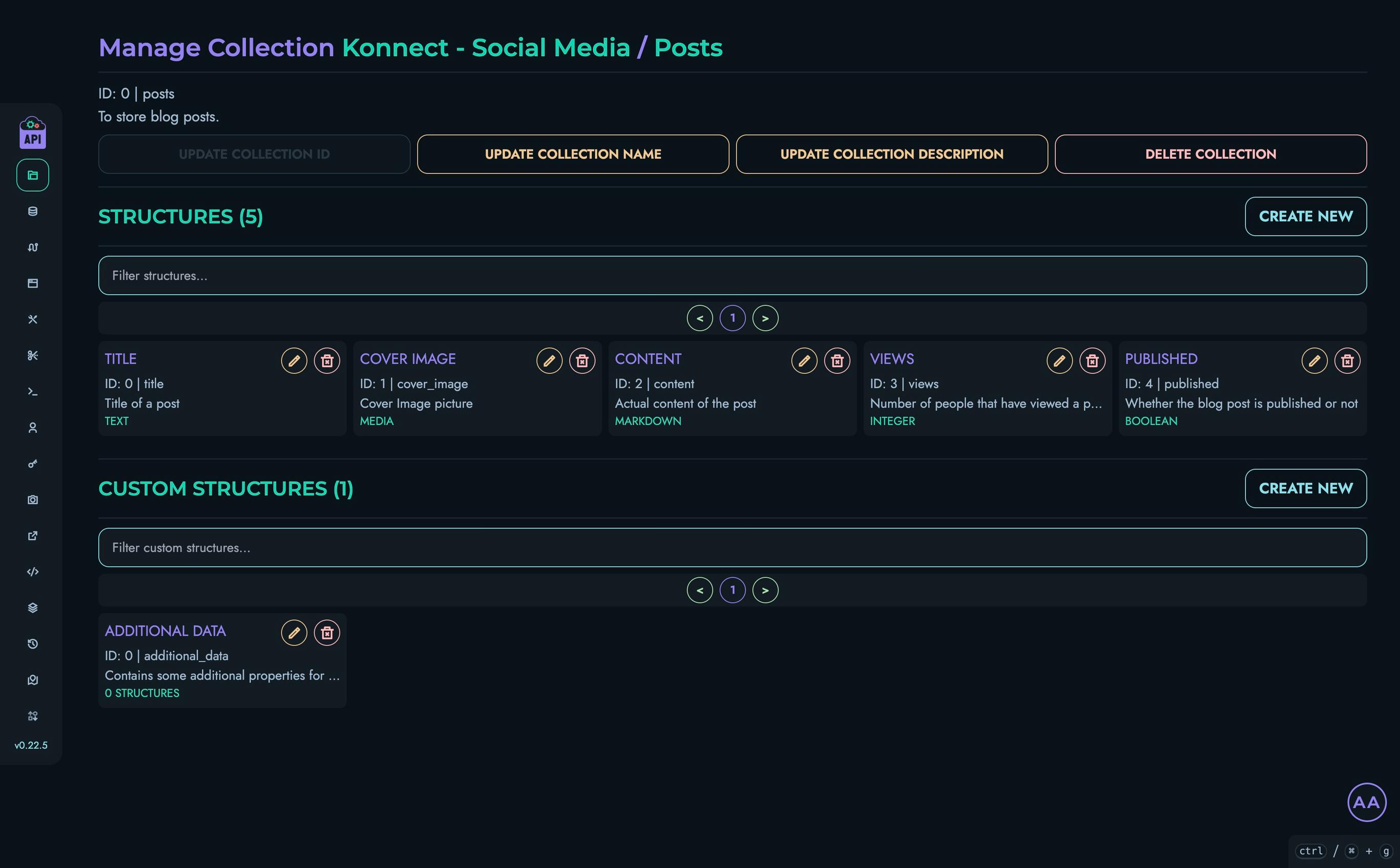Go to next custom structures page

coord(765,590)
